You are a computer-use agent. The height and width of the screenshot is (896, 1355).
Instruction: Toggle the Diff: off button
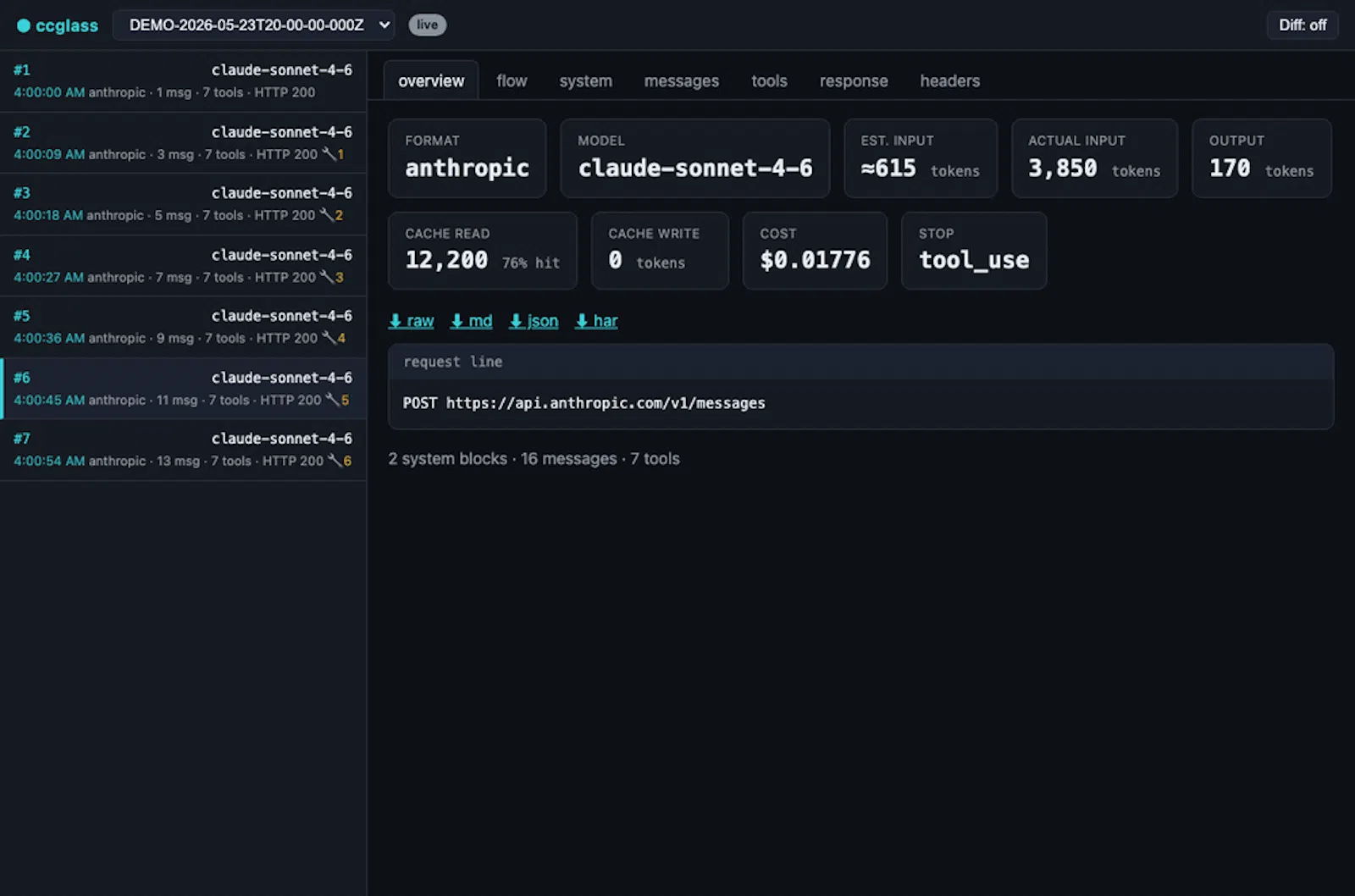1302,25
